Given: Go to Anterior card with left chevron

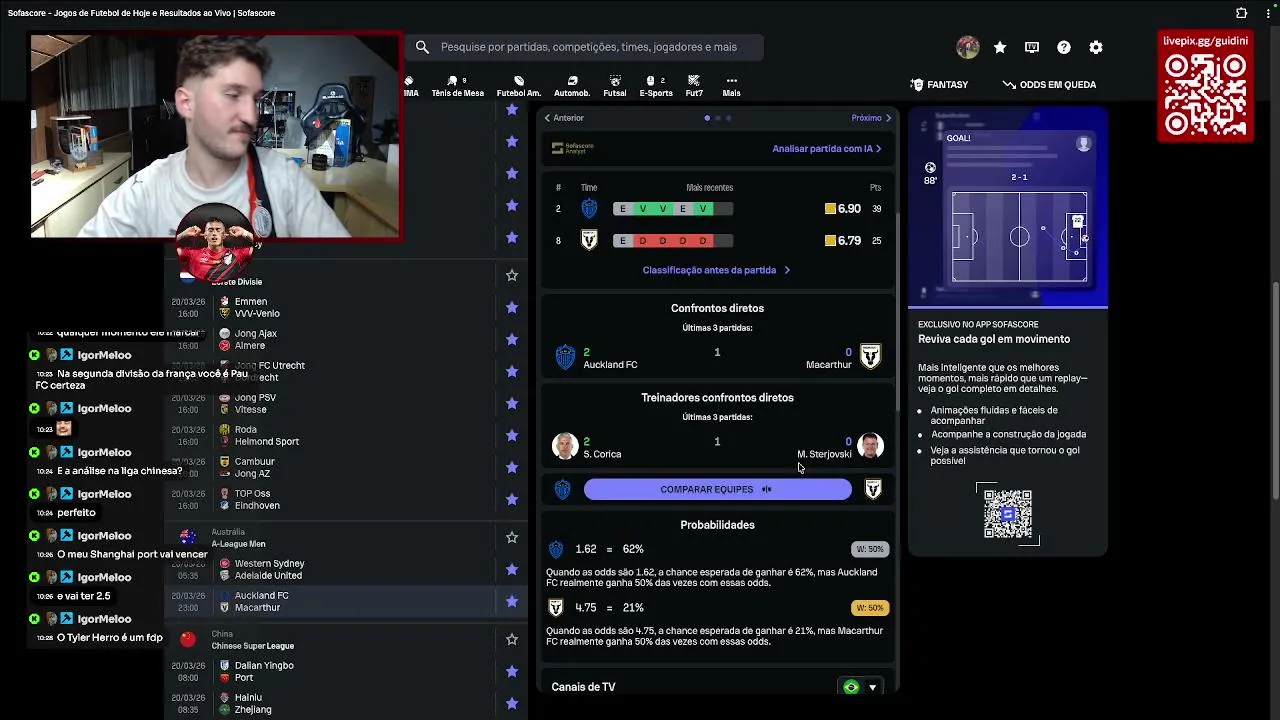Looking at the screenshot, I should (x=564, y=118).
